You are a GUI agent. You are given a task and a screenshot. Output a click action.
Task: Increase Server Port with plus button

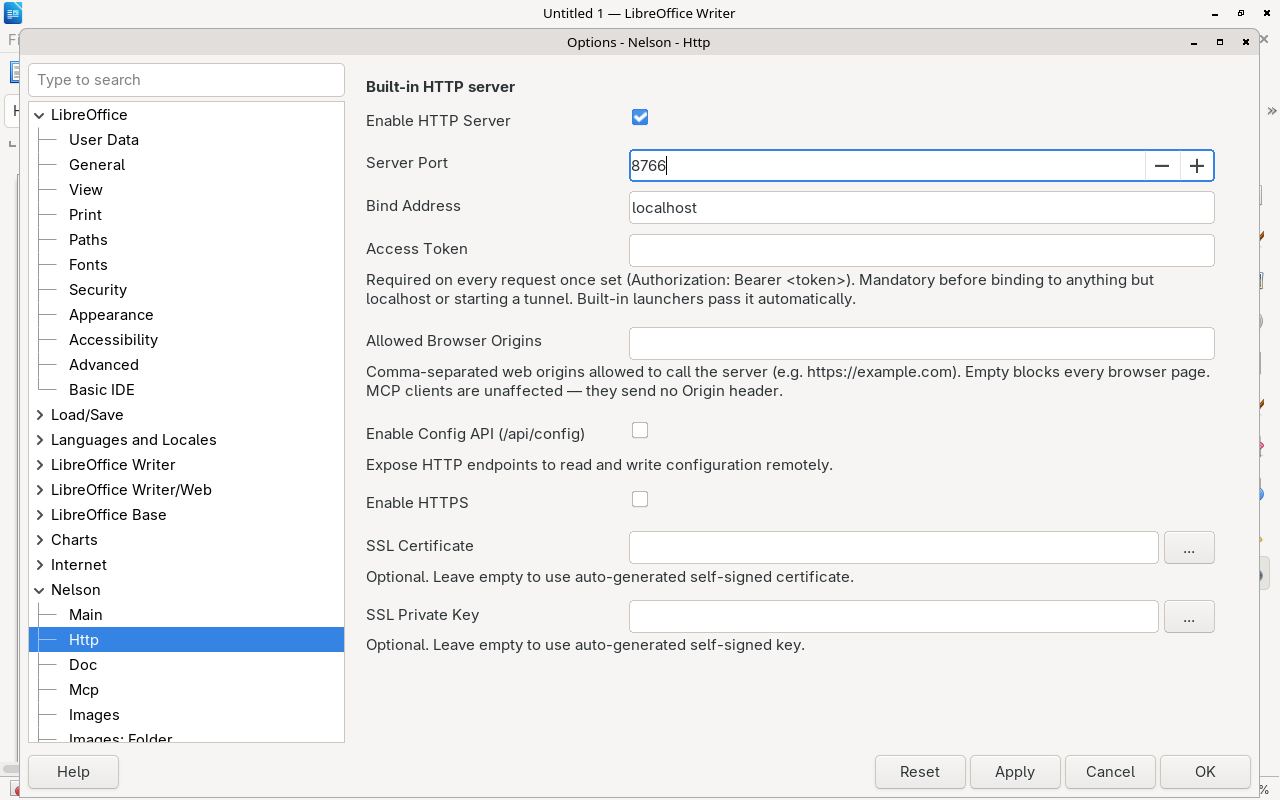click(1197, 166)
